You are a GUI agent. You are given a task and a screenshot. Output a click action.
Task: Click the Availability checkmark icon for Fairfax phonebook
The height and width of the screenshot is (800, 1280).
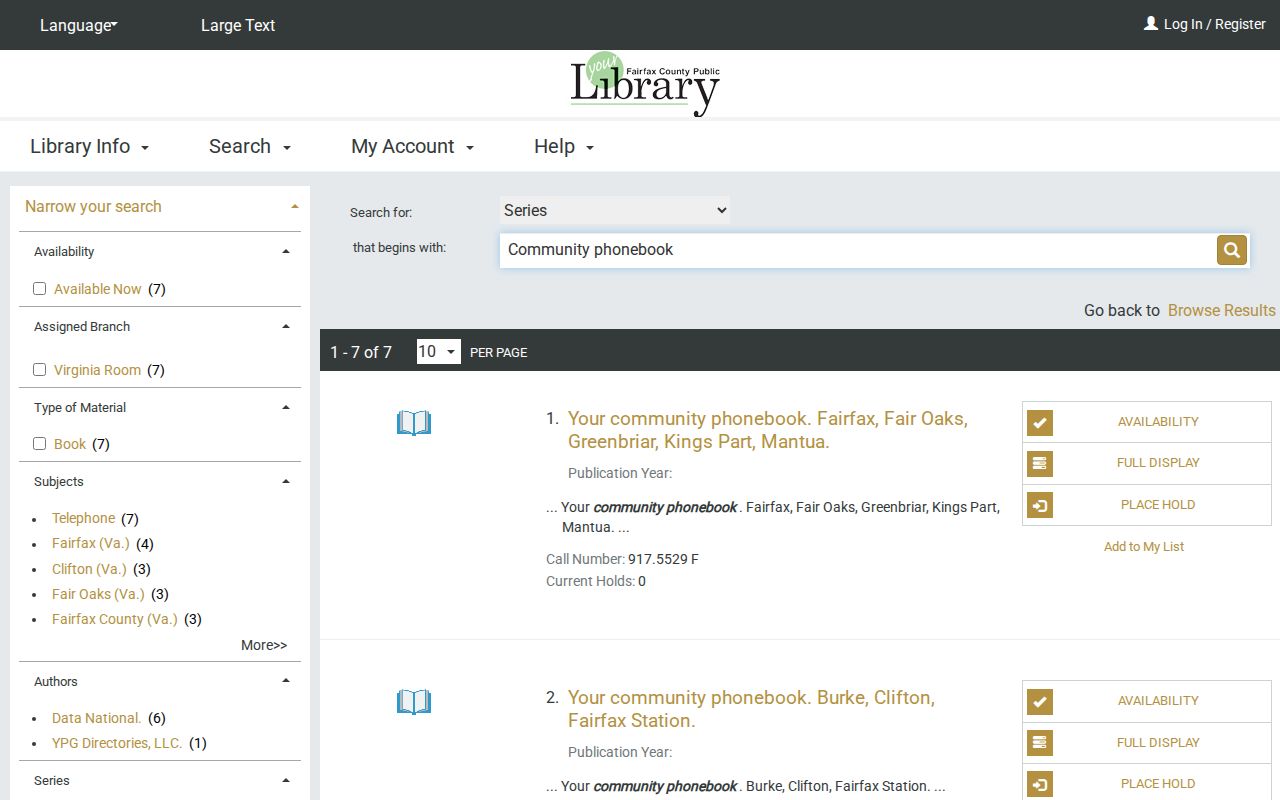(x=1040, y=422)
